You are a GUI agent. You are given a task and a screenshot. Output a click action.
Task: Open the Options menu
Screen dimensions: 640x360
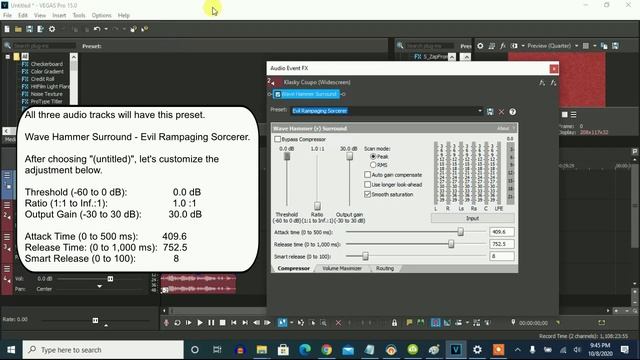coord(101,15)
